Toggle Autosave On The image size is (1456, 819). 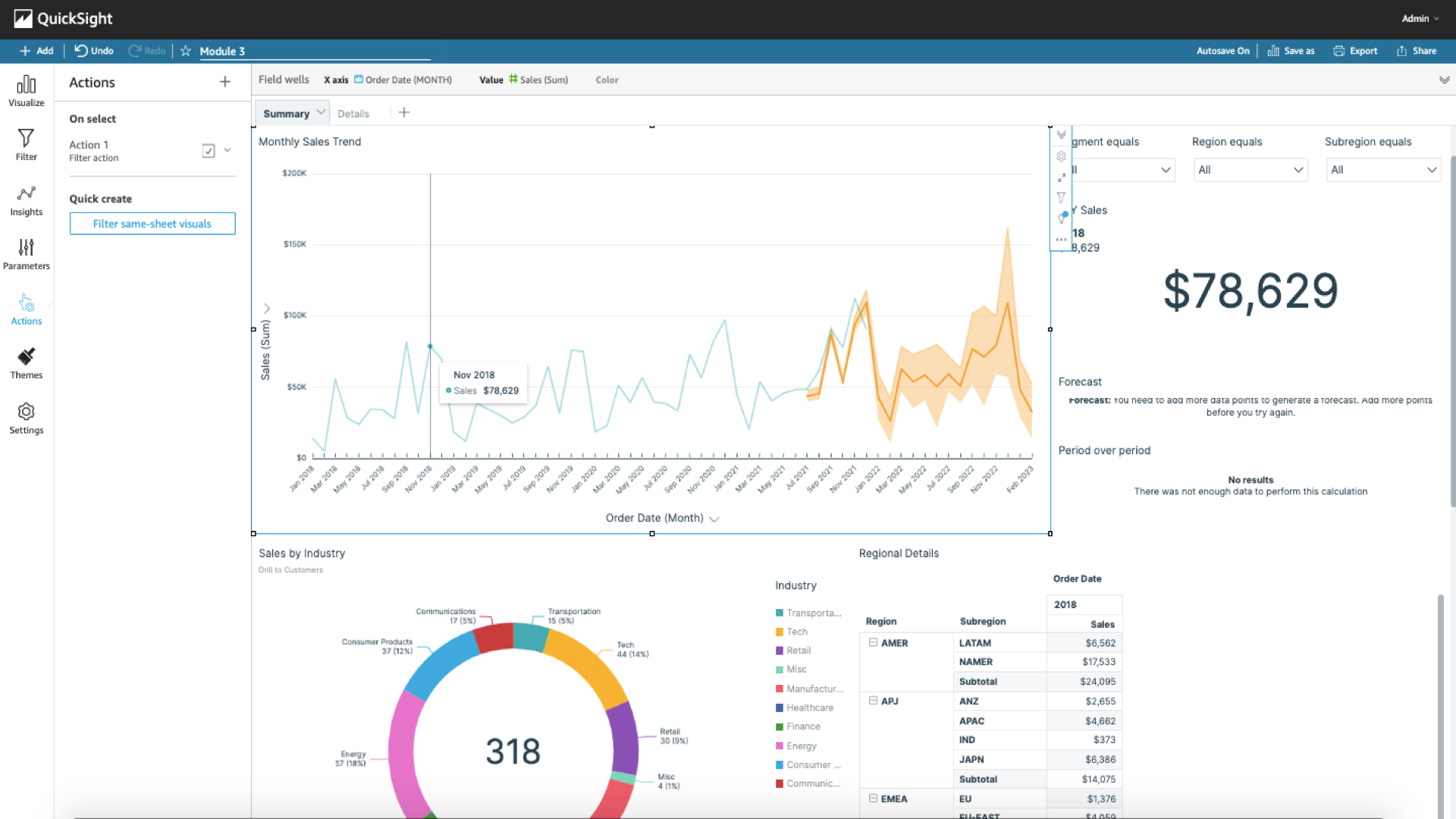[1222, 51]
